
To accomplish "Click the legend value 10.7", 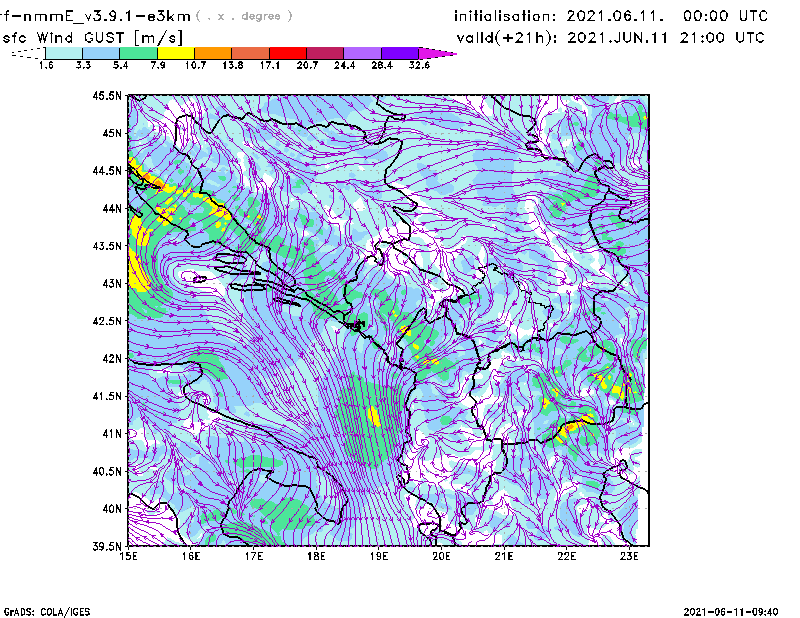I will pos(195,65).
